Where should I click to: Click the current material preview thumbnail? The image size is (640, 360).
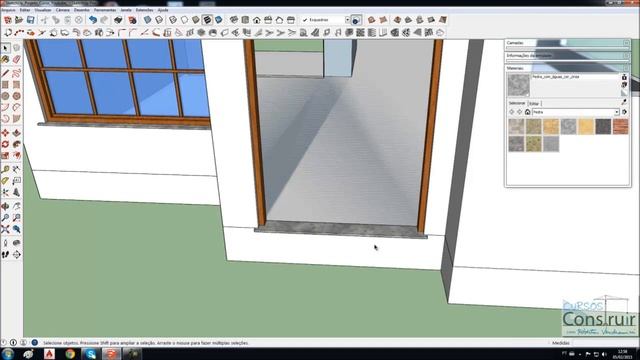point(518,85)
